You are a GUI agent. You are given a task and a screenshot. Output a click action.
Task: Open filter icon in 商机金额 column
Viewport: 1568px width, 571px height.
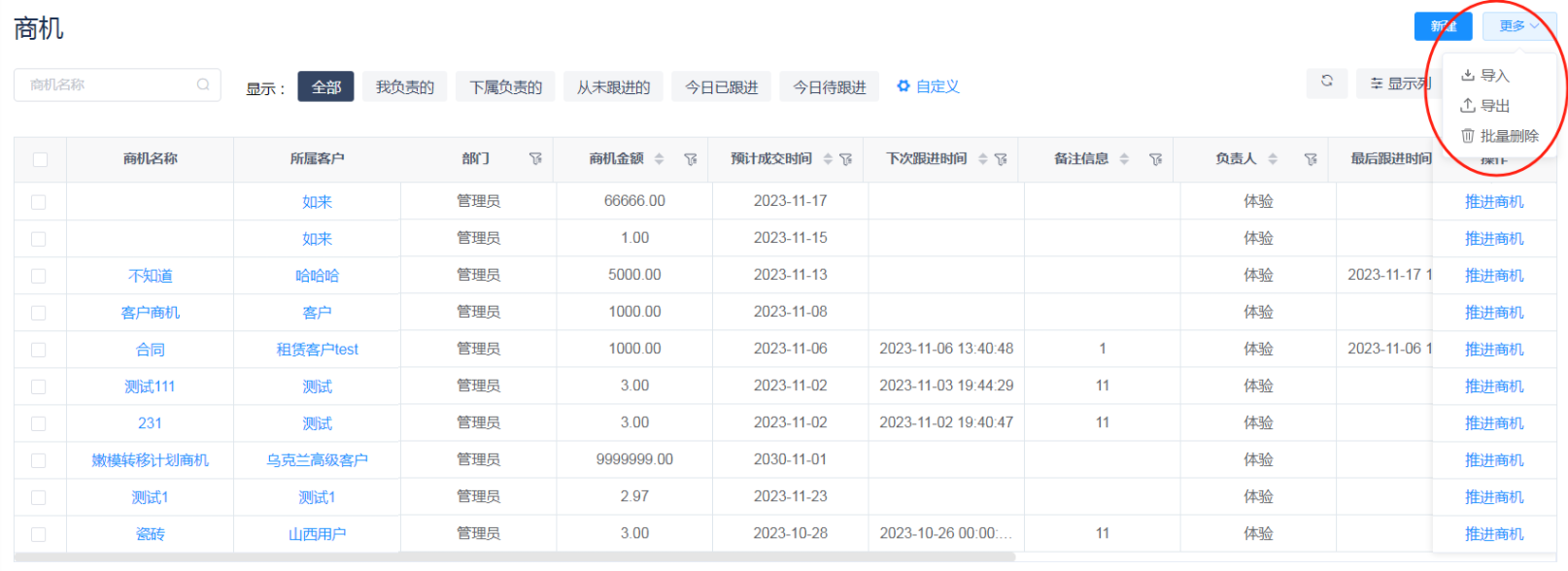(x=691, y=159)
